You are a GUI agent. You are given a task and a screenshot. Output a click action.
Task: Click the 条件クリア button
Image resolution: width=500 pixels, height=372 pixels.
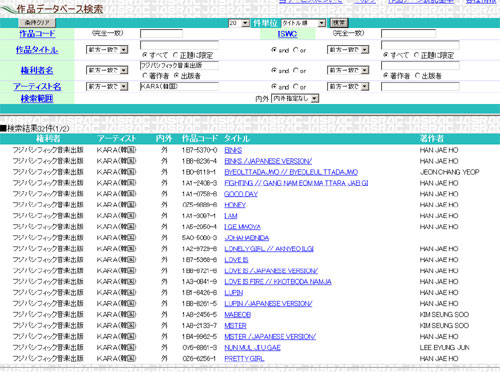[x=37, y=23]
